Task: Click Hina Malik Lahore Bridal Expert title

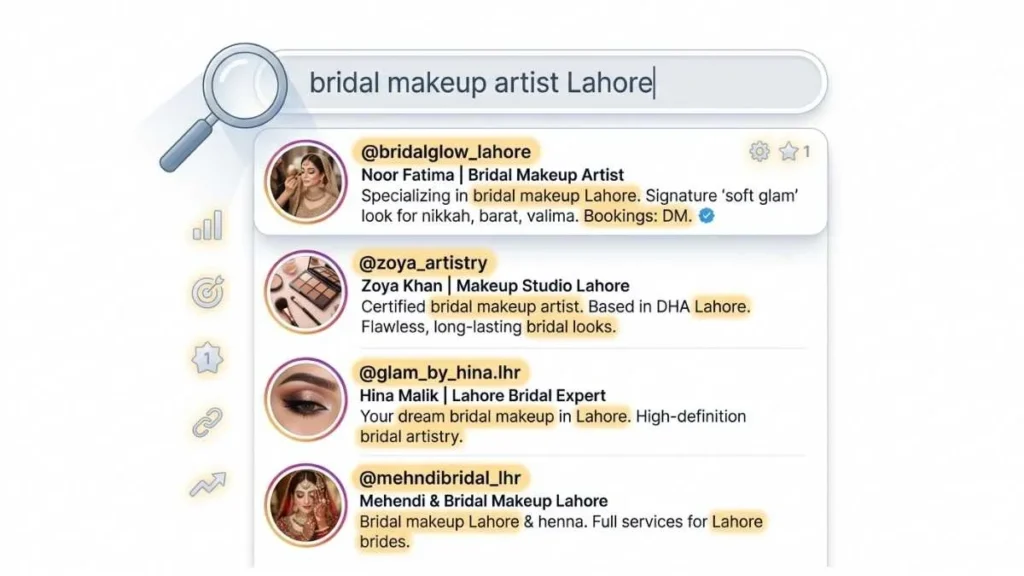Action: [483, 396]
